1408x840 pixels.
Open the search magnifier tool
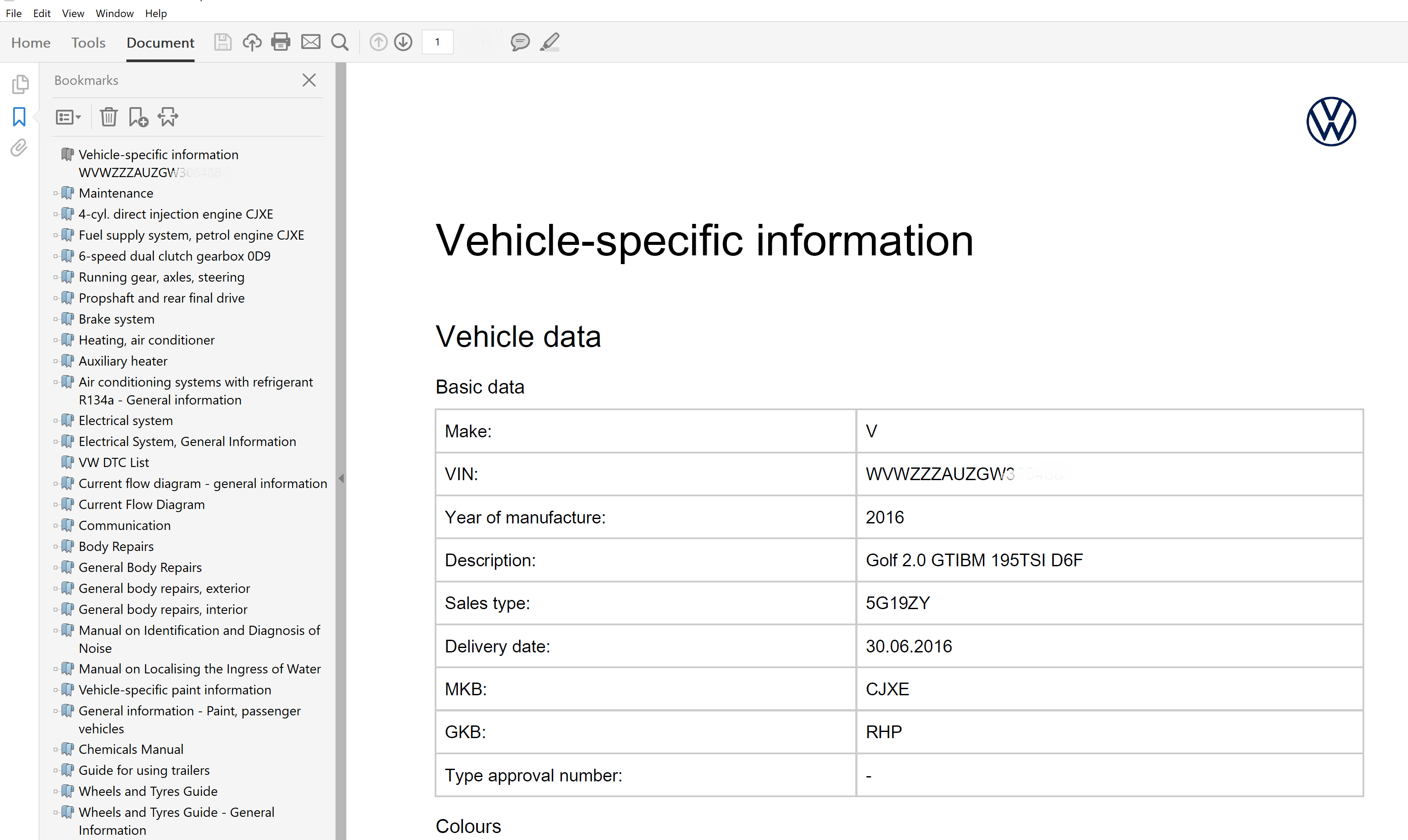(340, 42)
